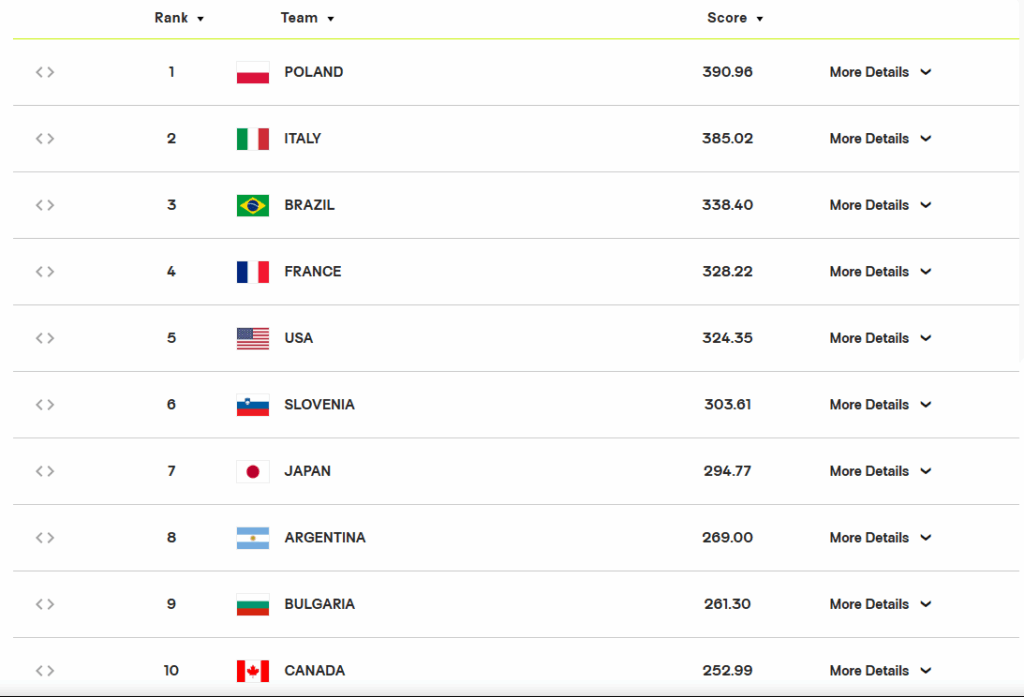1024x697 pixels.
Task: Select the ITALY team name
Action: point(302,138)
